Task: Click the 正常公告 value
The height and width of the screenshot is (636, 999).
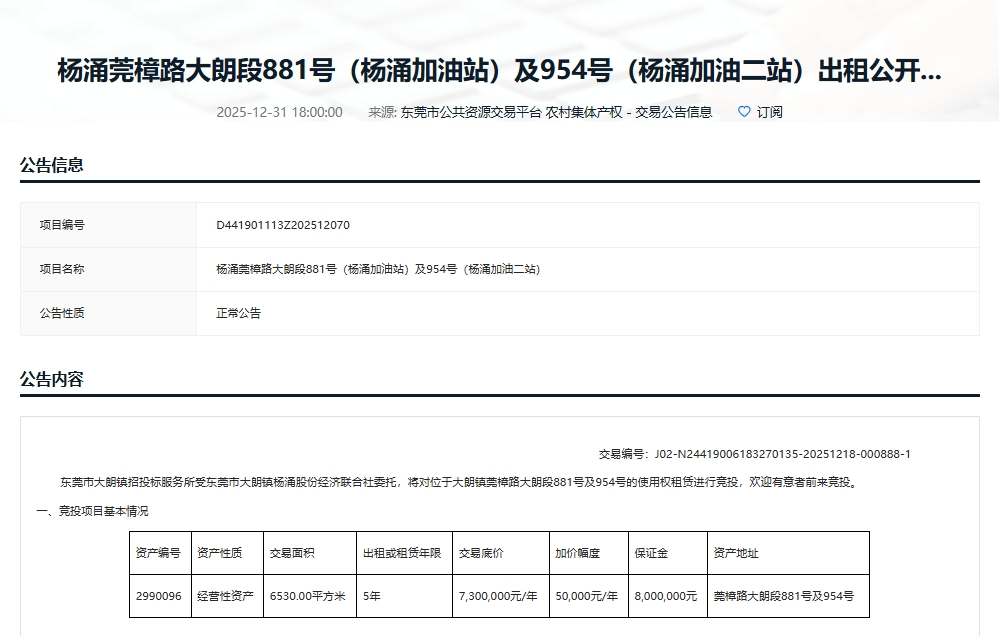Action: tap(238, 313)
